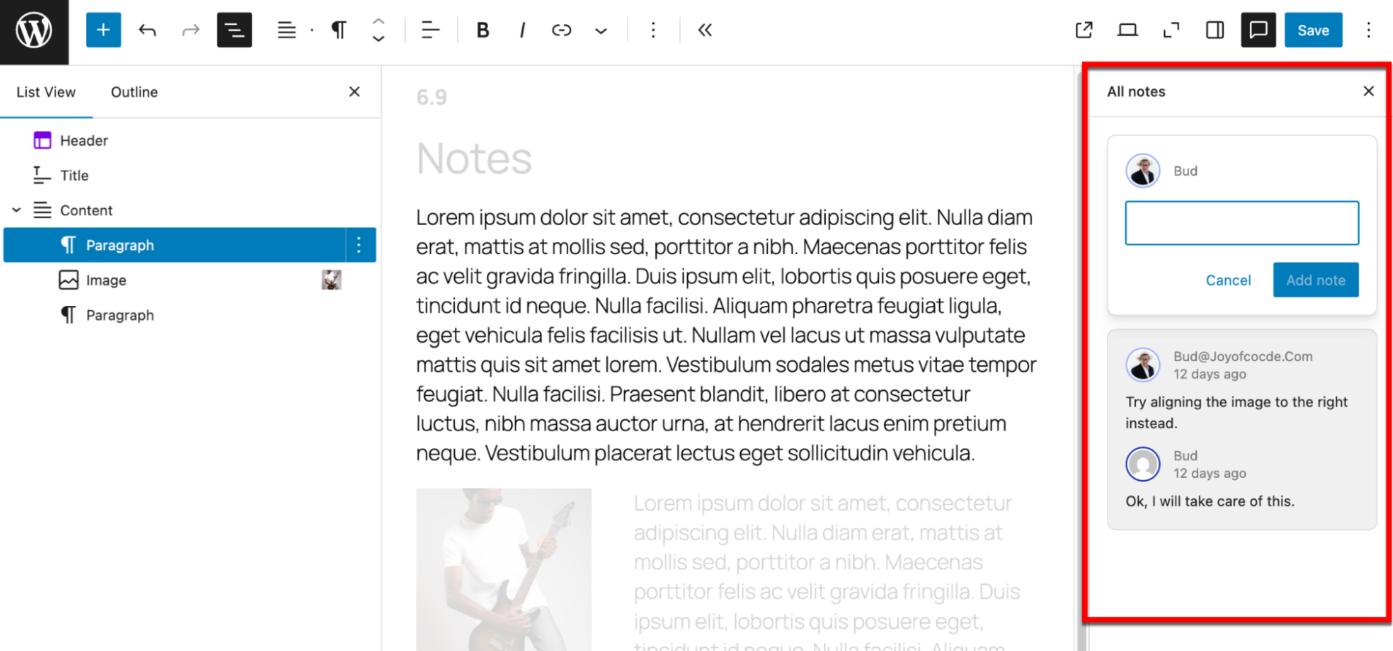
Task: Collapse the Content group in List View
Action: (x=16, y=210)
